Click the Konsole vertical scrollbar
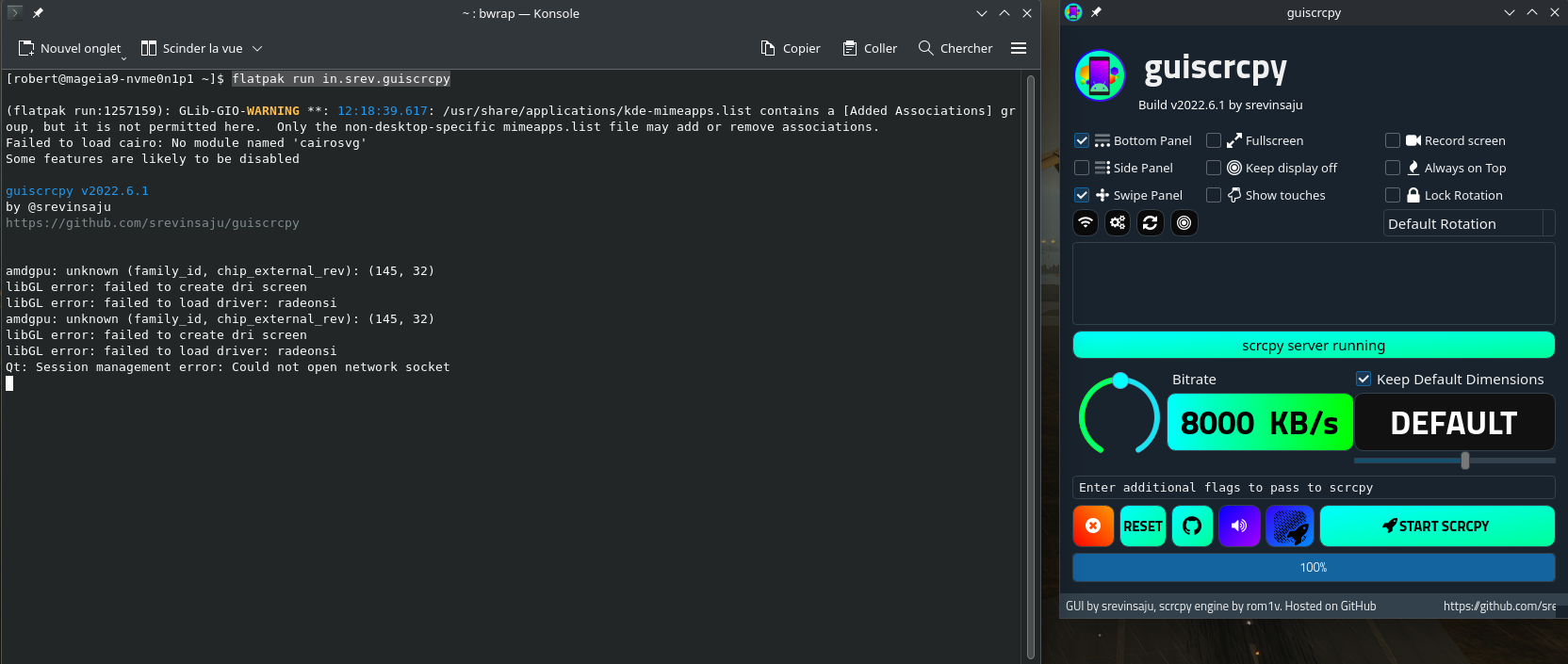The height and width of the screenshot is (664, 1568). tap(1031, 365)
